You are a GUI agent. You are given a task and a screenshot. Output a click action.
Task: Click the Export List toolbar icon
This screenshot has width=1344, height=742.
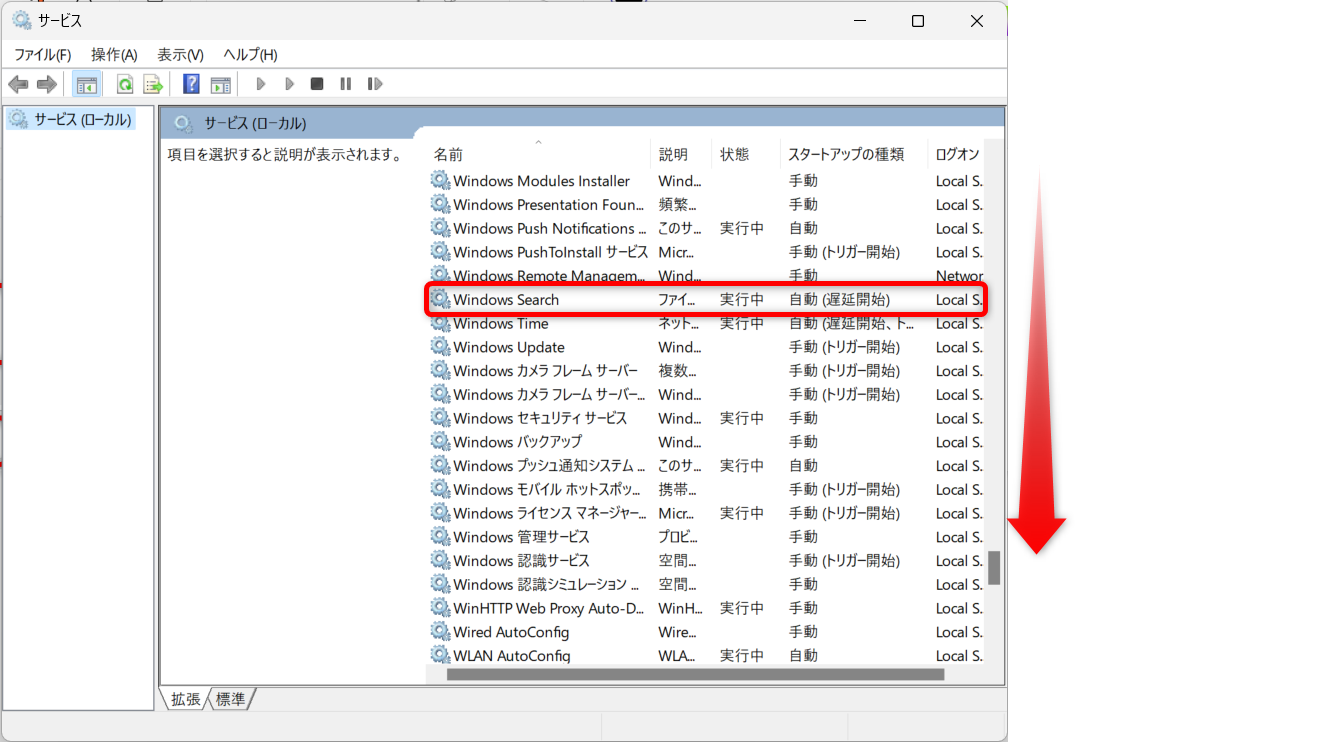coord(153,84)
